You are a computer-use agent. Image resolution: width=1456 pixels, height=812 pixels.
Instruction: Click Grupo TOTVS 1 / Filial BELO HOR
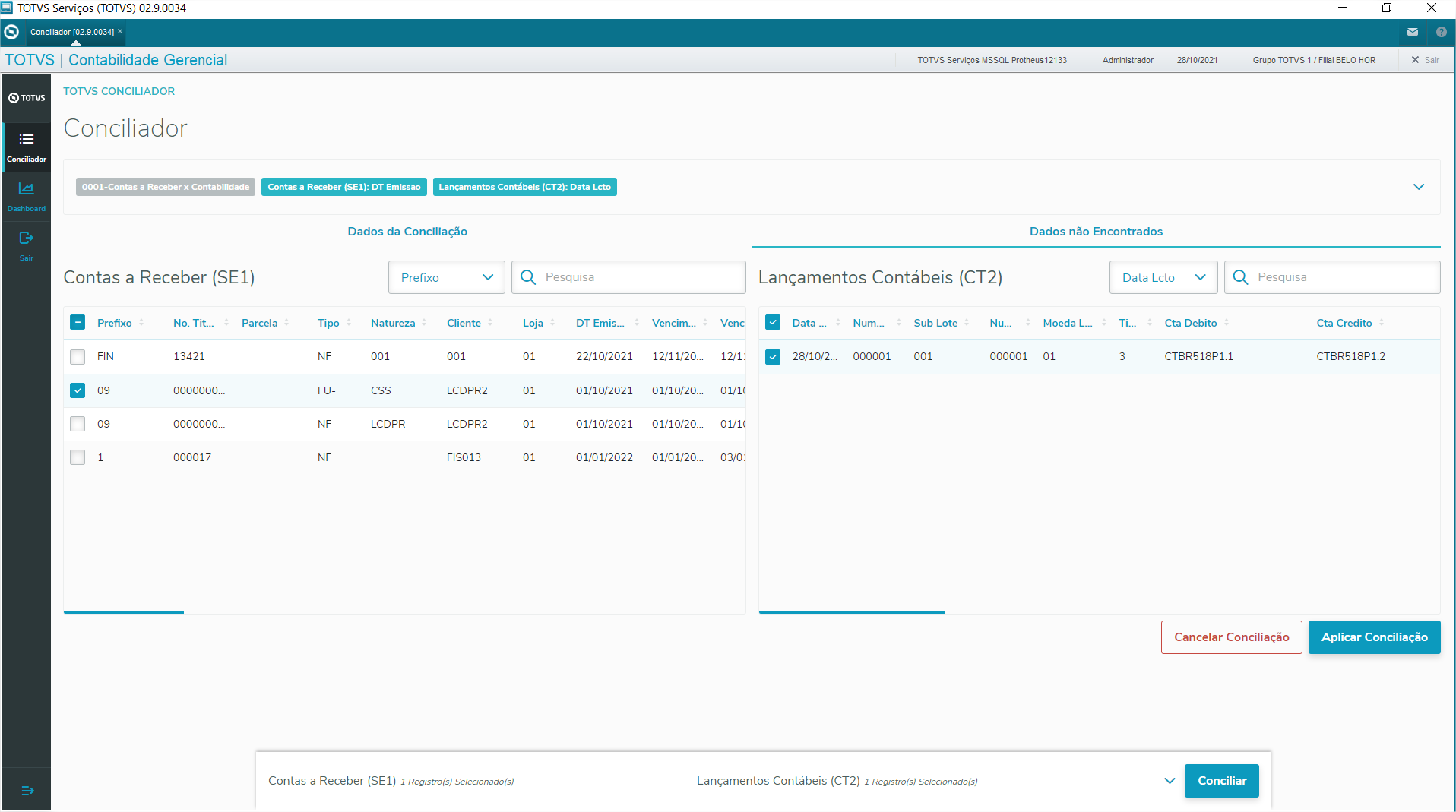(1314, 60)
